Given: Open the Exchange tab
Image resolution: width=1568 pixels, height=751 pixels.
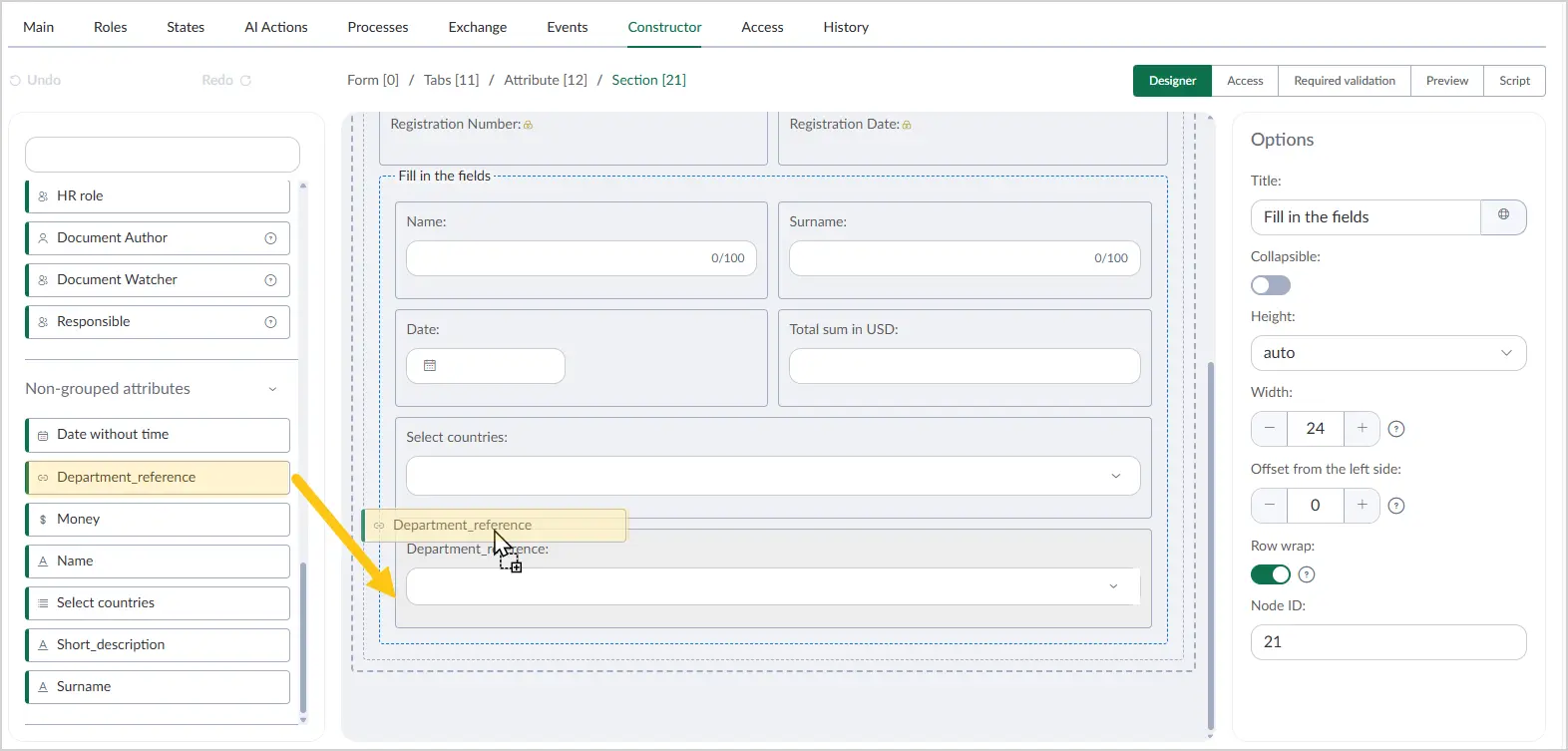Looking at the screenshot, I should point(478,27).
